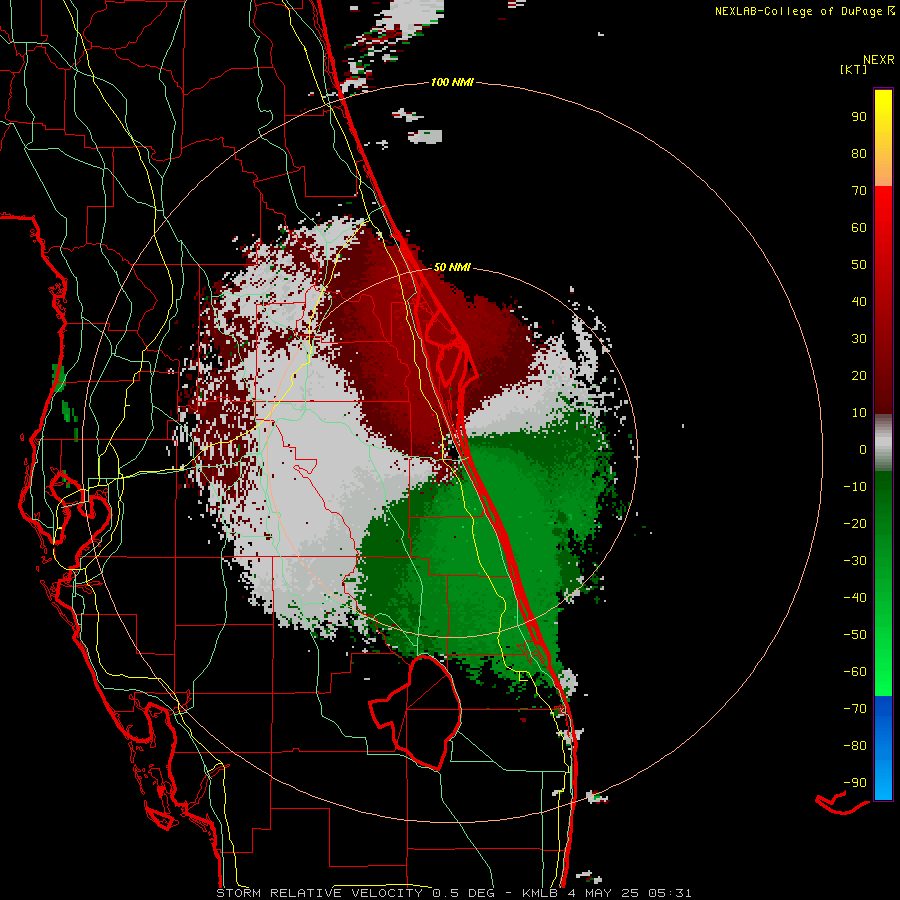This screenshot has width=900, height=900.
Task: Click the NEXR label above the scale
Action: (x=879, y=60)
